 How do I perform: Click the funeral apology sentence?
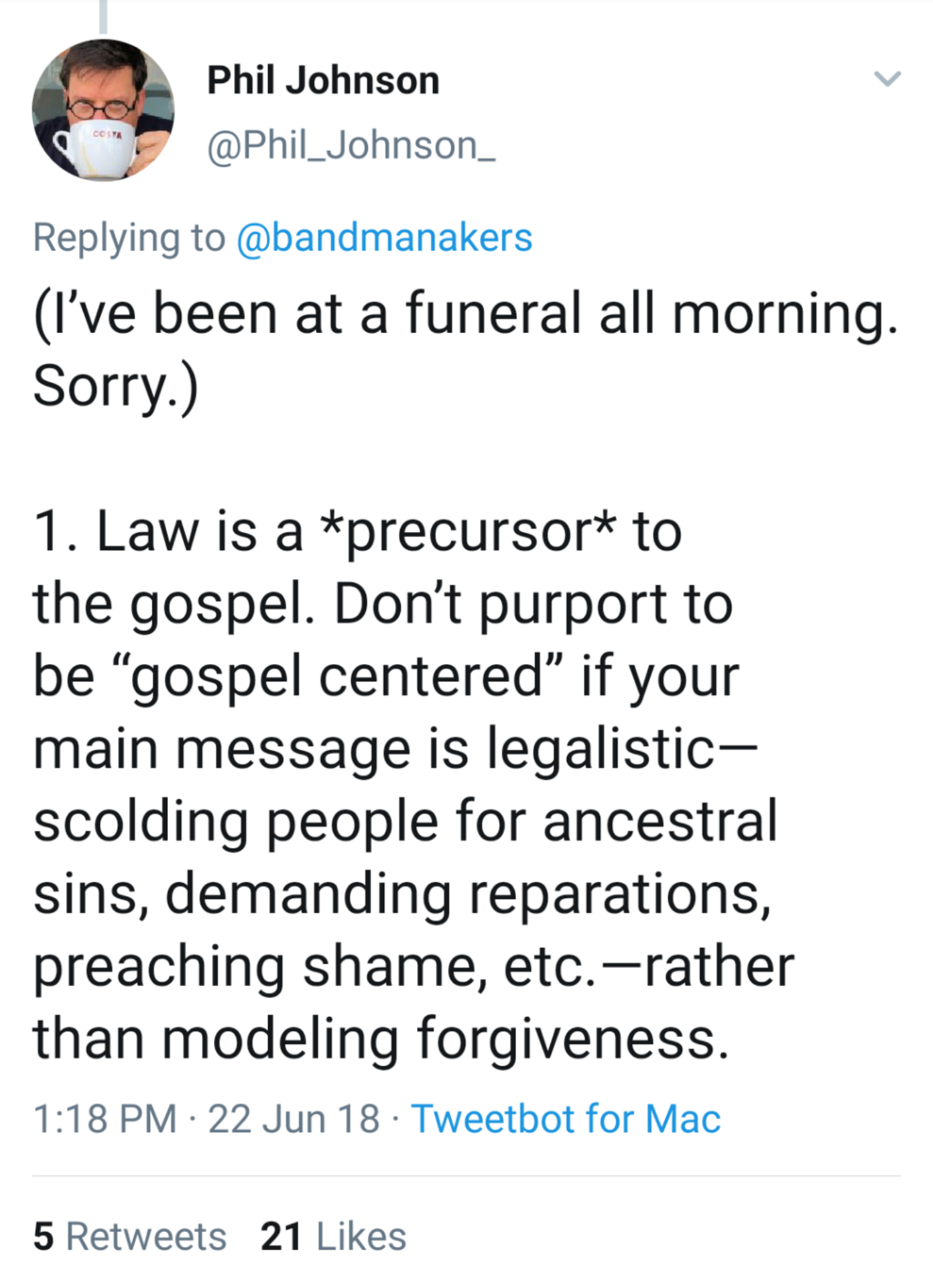(464, 348)
